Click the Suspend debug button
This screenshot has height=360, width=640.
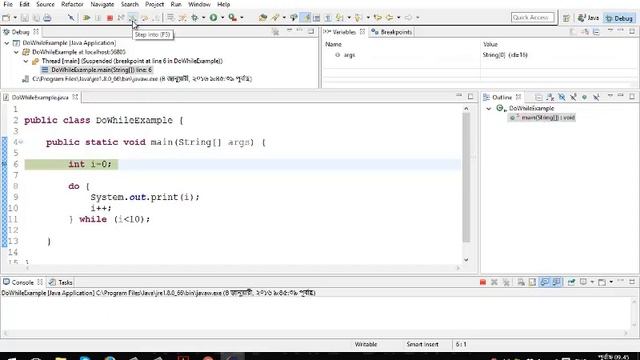98,18
